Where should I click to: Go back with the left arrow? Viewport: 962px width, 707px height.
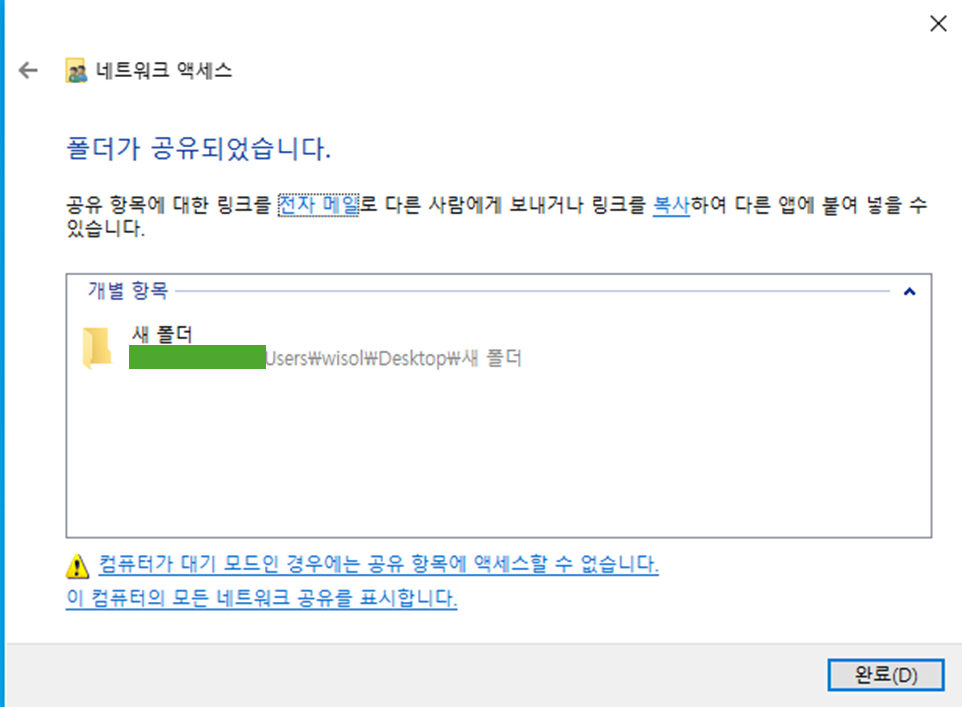[28, 71]
